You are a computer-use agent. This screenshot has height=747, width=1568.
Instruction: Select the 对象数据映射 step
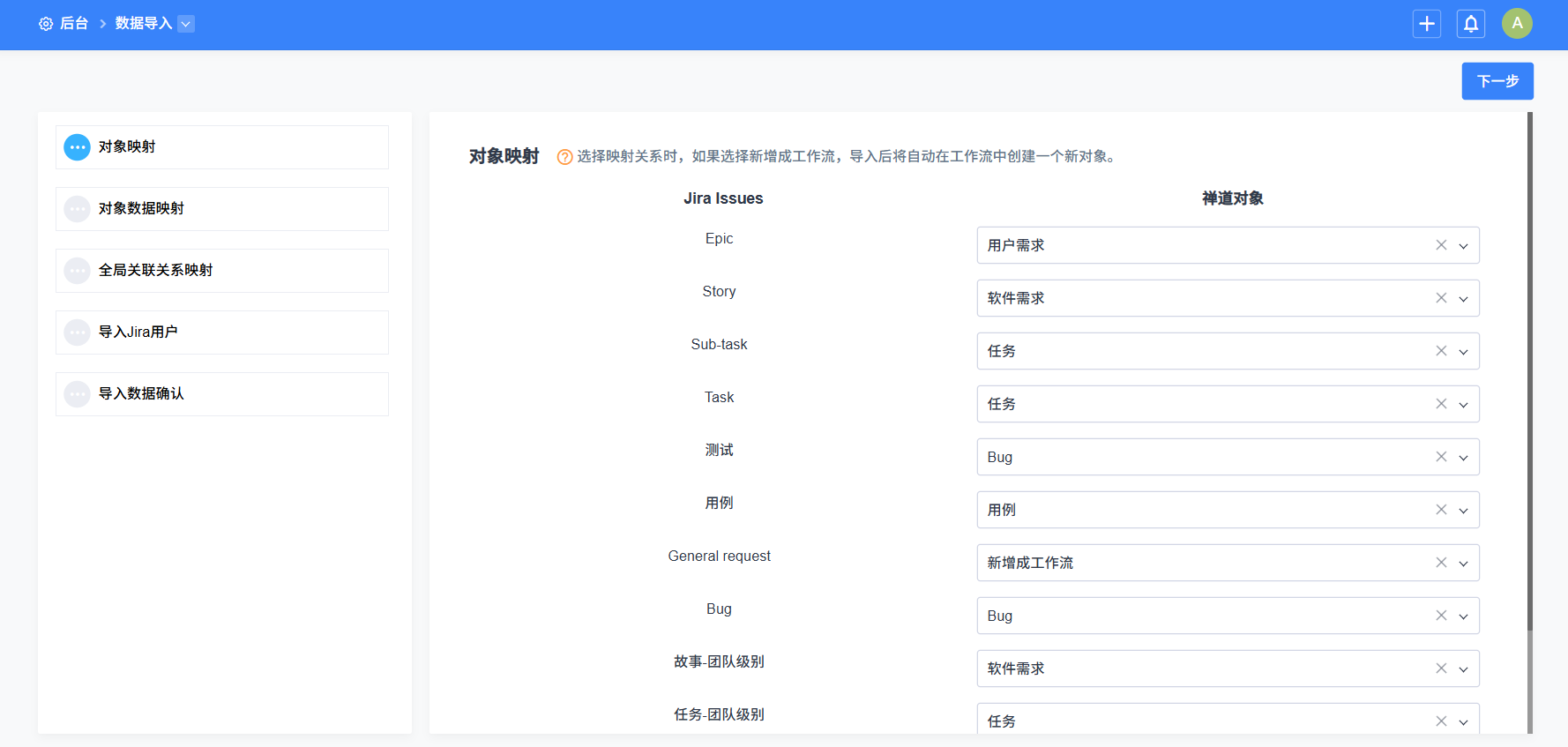222,209
